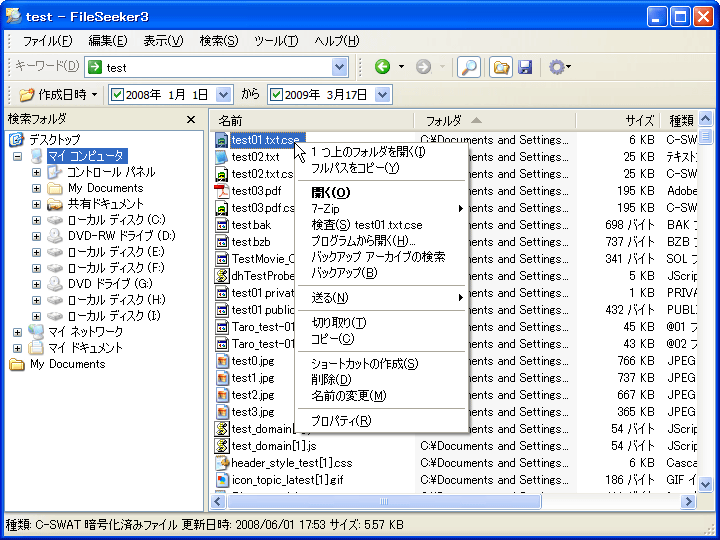Open the keyword combo box dropdown
Screen dimensions: 720x540
[x=339, y=68]
